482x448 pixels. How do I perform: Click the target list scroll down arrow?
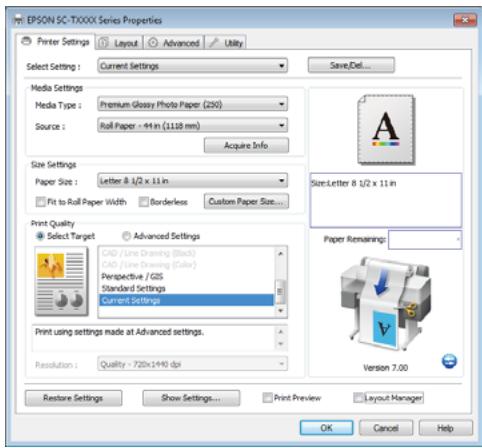coord(280,311)
